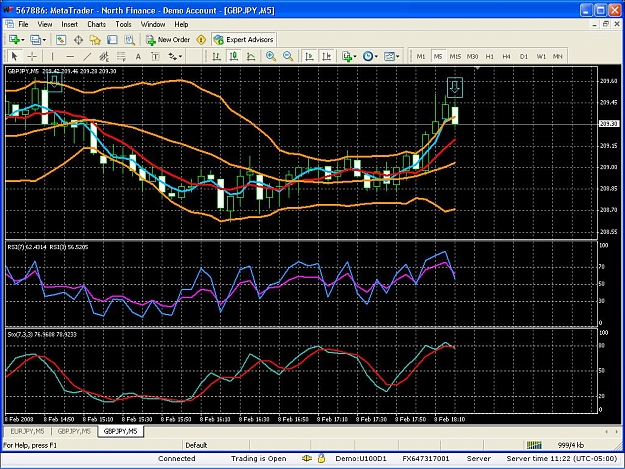Select the Fibonacci retracement tool
The width and height of the screenshot is (625, 469).
pyautogui.click(x=121, y=56)
